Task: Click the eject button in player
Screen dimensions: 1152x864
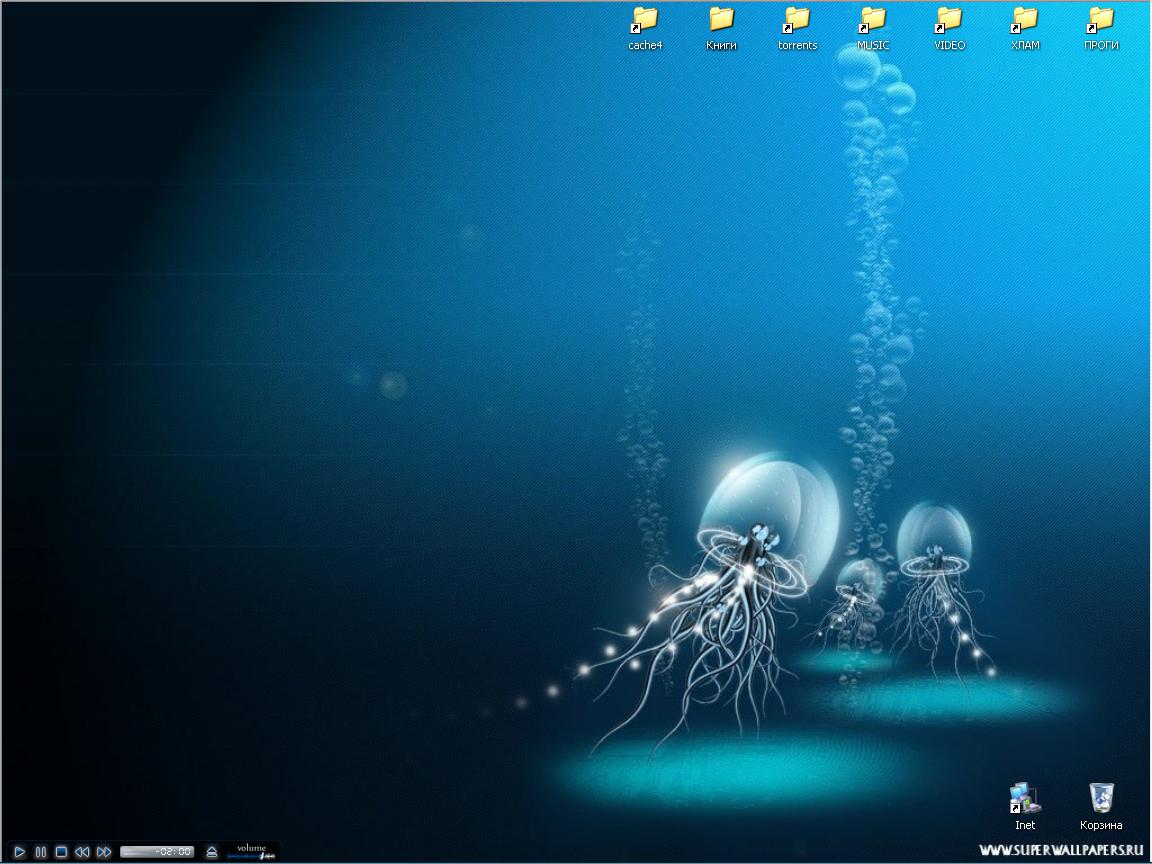Action: point(211,852)
